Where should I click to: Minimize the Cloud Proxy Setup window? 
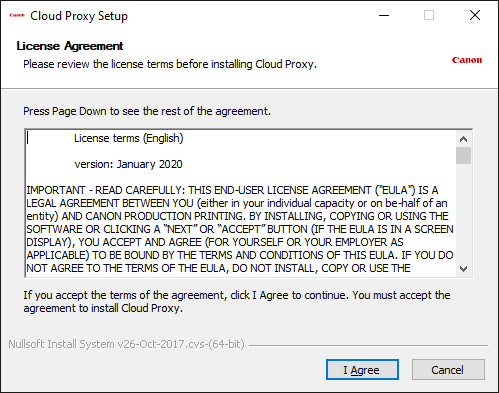tap(384, 15)
